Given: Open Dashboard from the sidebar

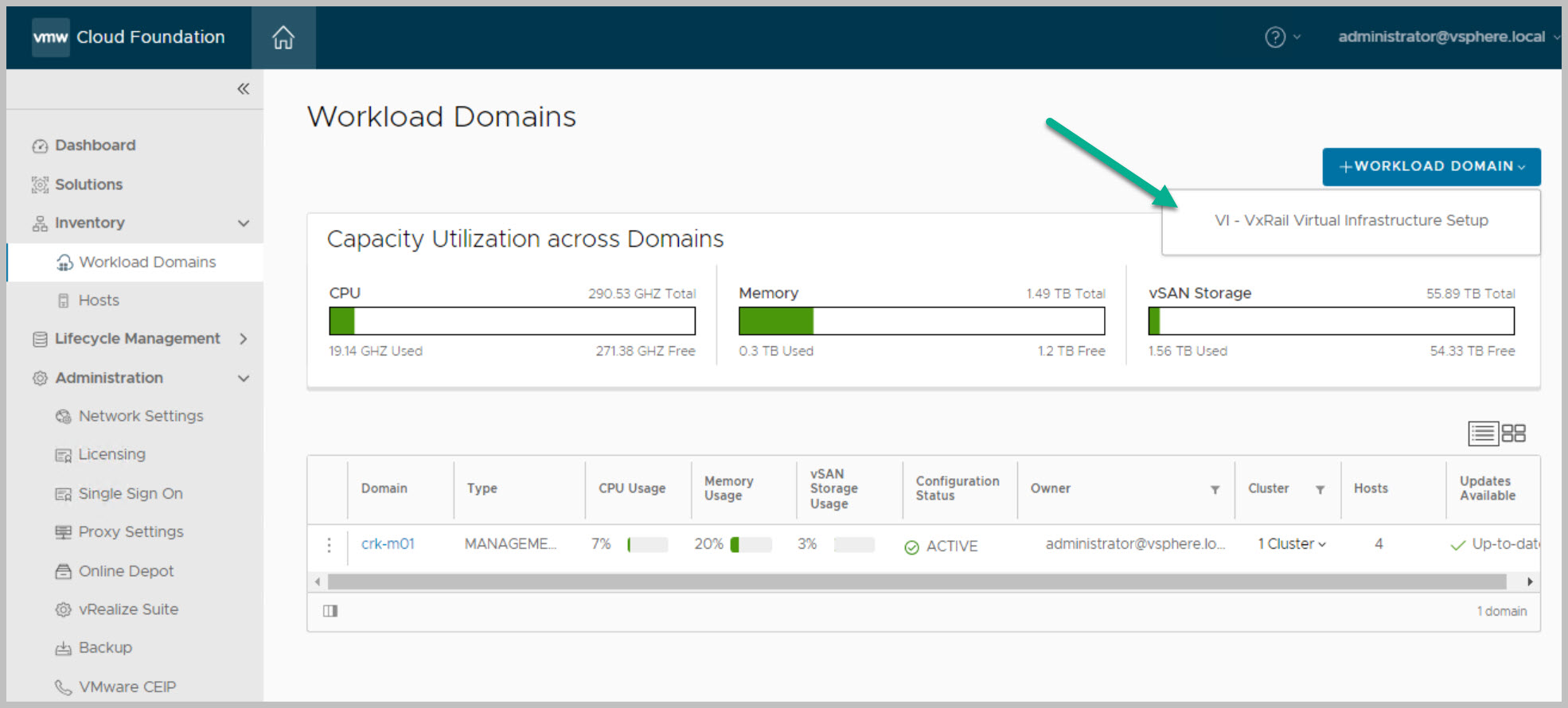Looking at the screenshot, I should (95, 146).
